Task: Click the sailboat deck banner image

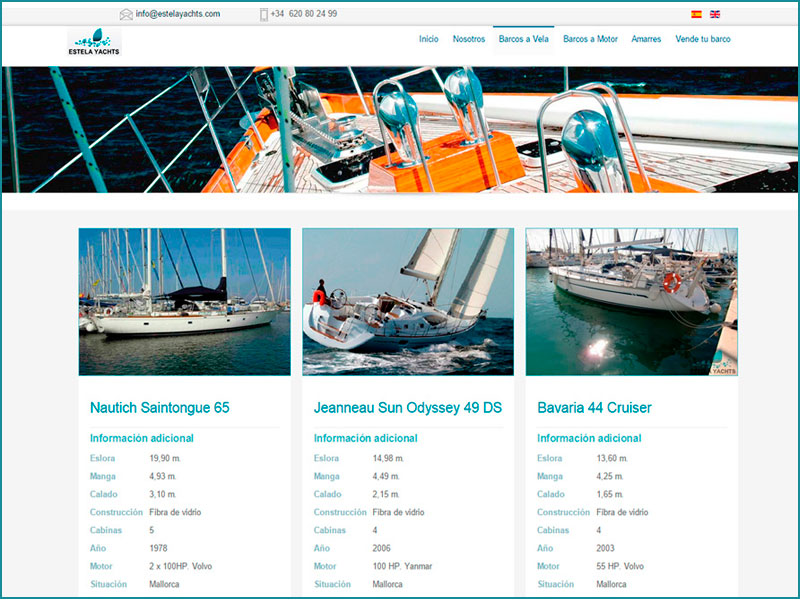Action: (400, 130)
